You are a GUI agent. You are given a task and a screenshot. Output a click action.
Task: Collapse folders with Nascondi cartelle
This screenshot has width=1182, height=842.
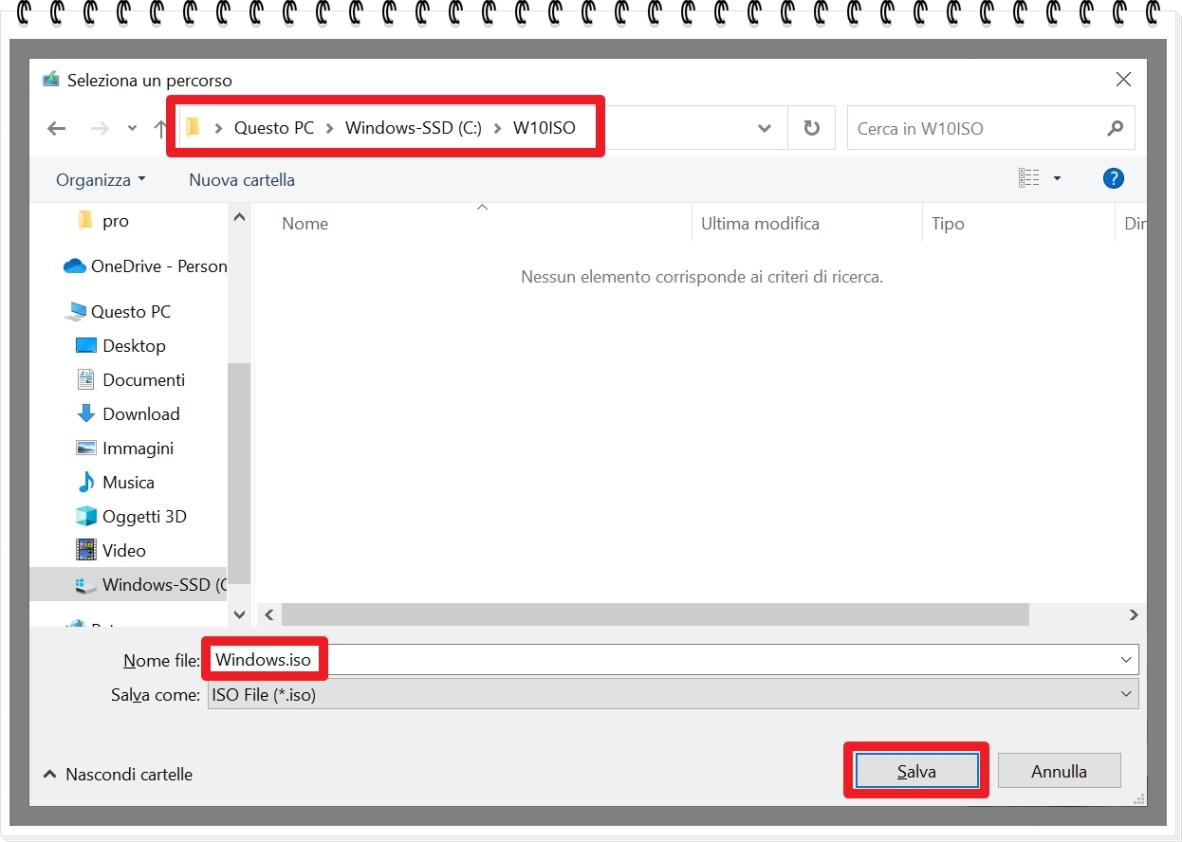pyautogui.click(x=119, y=774)
